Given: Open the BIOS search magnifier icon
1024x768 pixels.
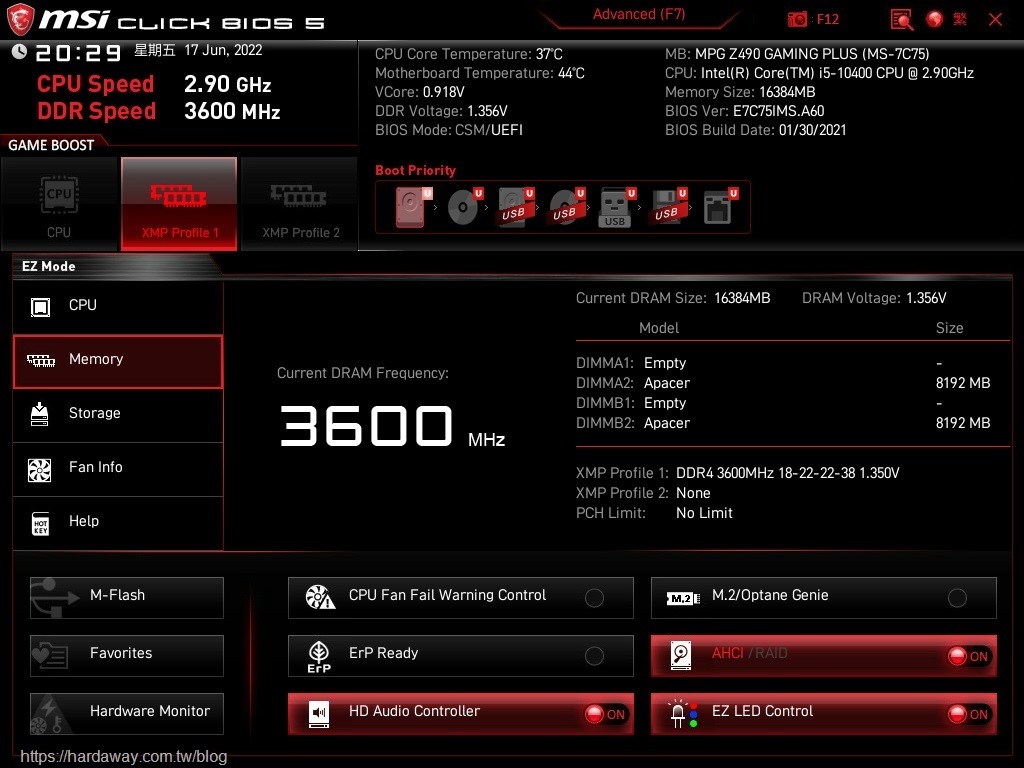Looking at the screenshot, I should (902, 20).
